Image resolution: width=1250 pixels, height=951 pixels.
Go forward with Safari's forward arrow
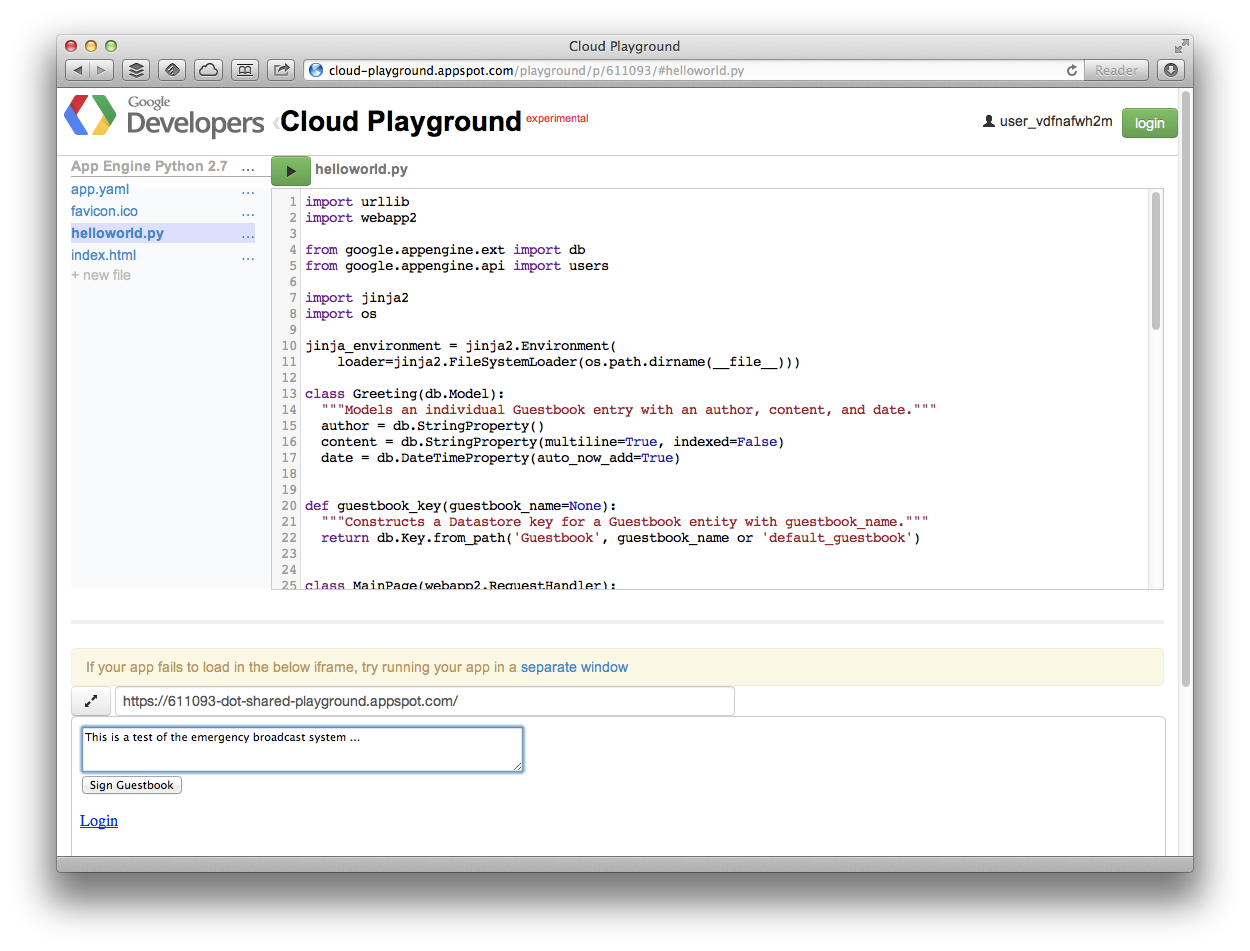[103, 70]
